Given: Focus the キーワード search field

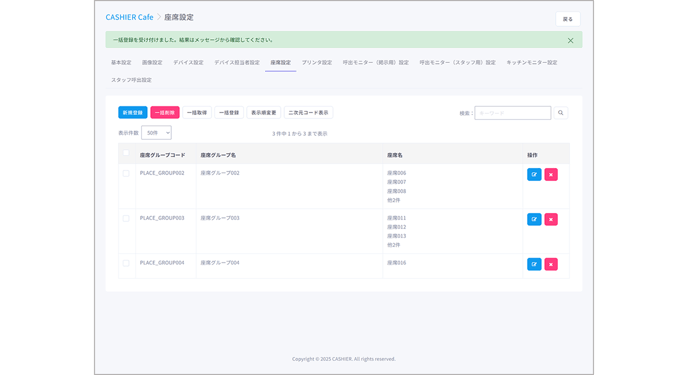Looking at the screenshot, I should [x=512, y=113].
